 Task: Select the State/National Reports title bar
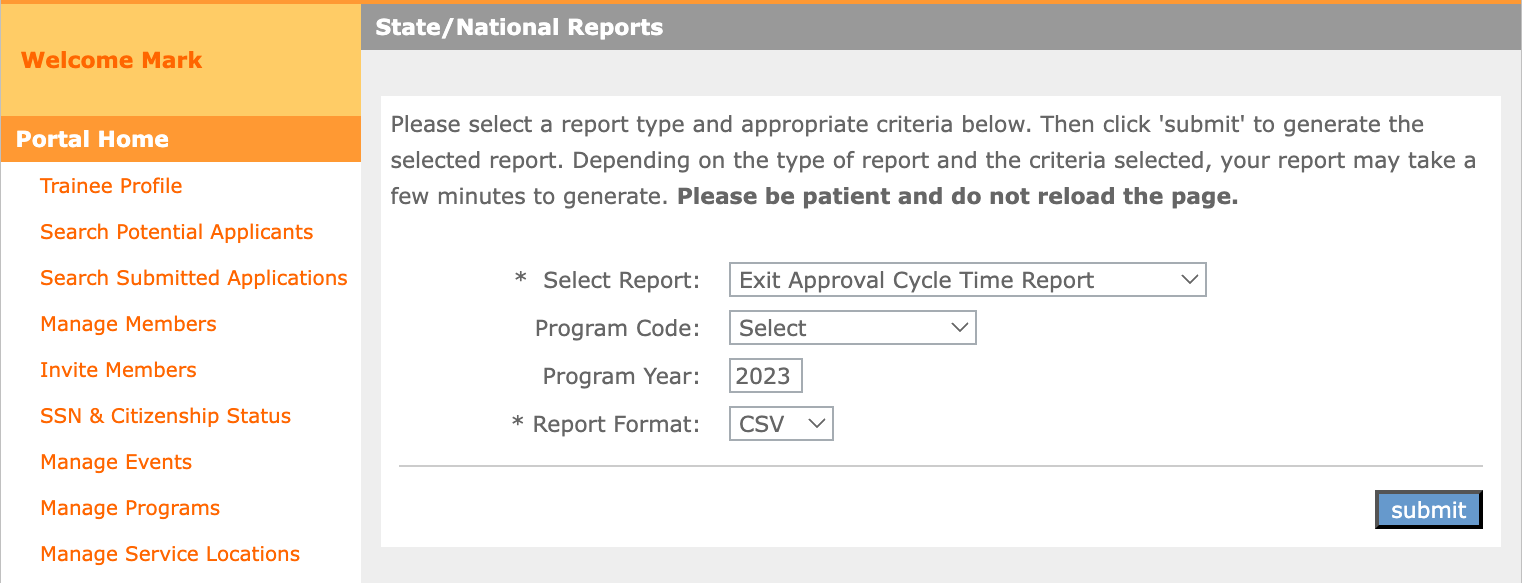click(518, 27)
